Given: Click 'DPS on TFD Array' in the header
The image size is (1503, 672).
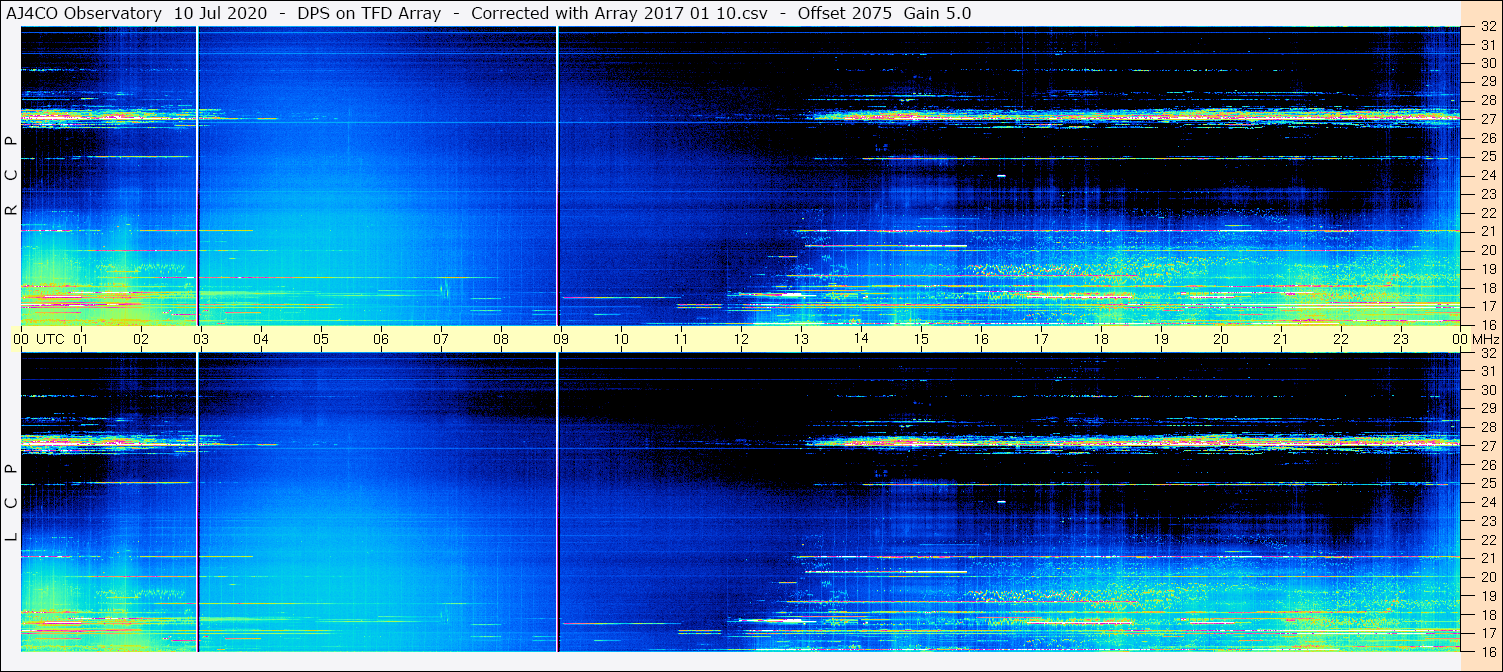Looking at the screenshot, I should click(369, 13).
